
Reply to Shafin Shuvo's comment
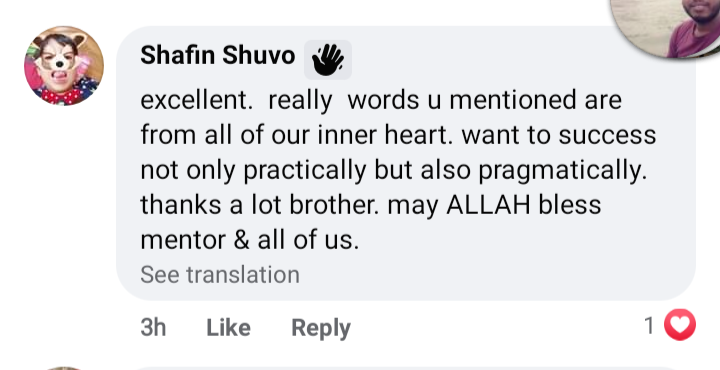click(x=321, y=328)
